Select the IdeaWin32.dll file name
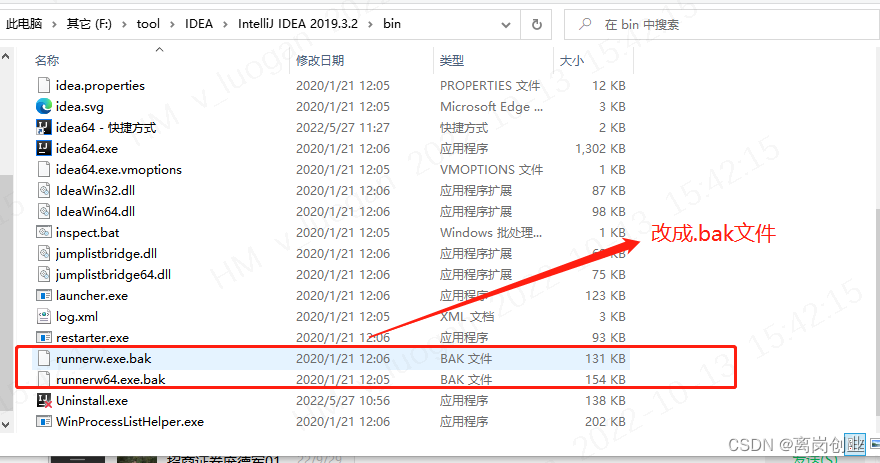880x463 pixels. point(95,190)
